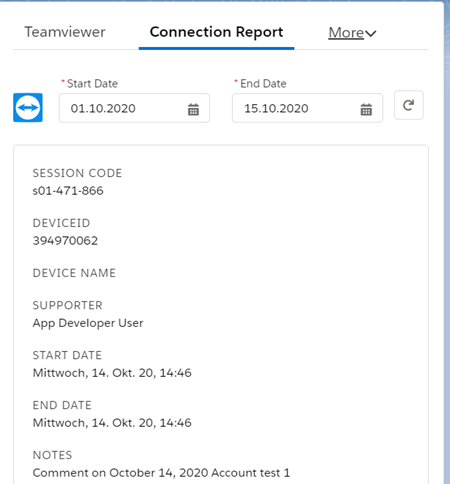This screenshot has width=450, height=484.
Task: Click the SESSION CODE heading
Action: pos(77,173)
